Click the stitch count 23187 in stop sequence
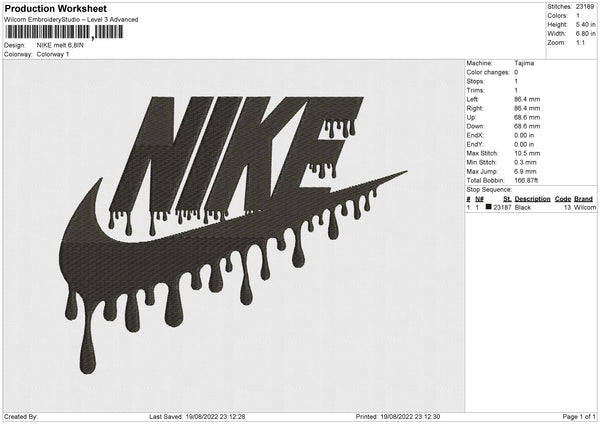The width and height of the screenshot is (600, 424). coord(502,207)
